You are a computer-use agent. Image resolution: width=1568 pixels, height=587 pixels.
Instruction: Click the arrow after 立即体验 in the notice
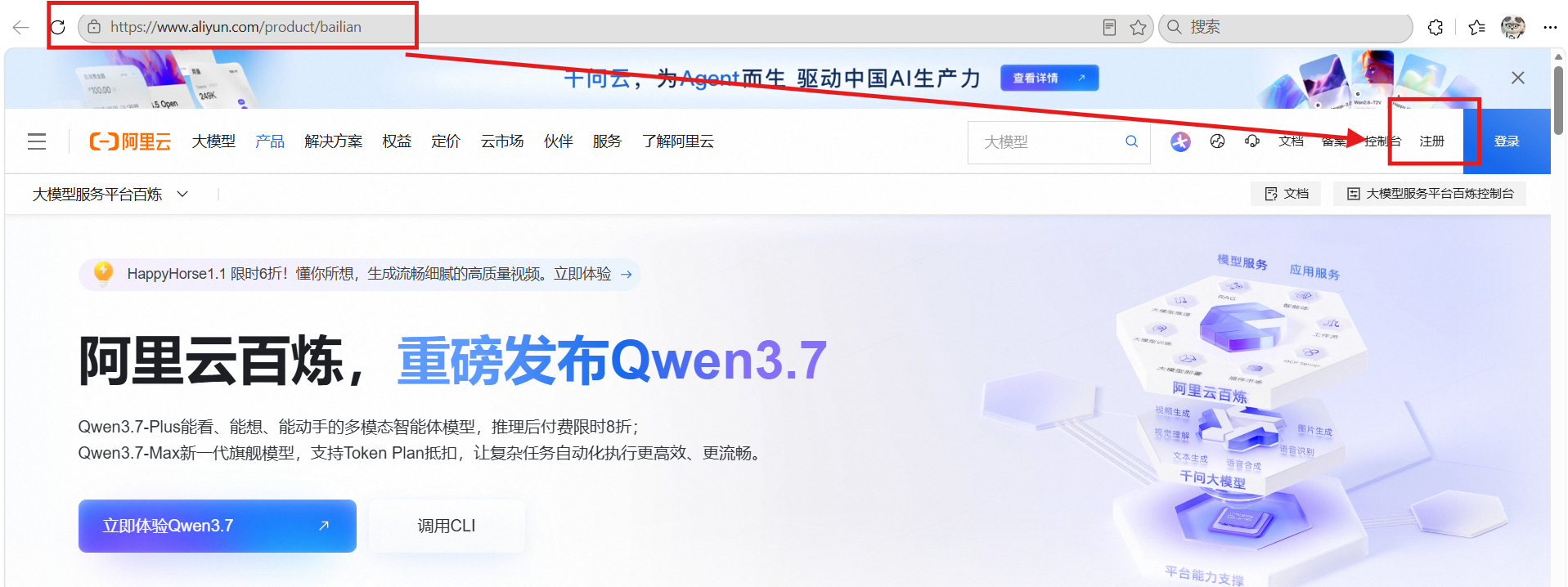pyautogui.click(x=627, y=275)
